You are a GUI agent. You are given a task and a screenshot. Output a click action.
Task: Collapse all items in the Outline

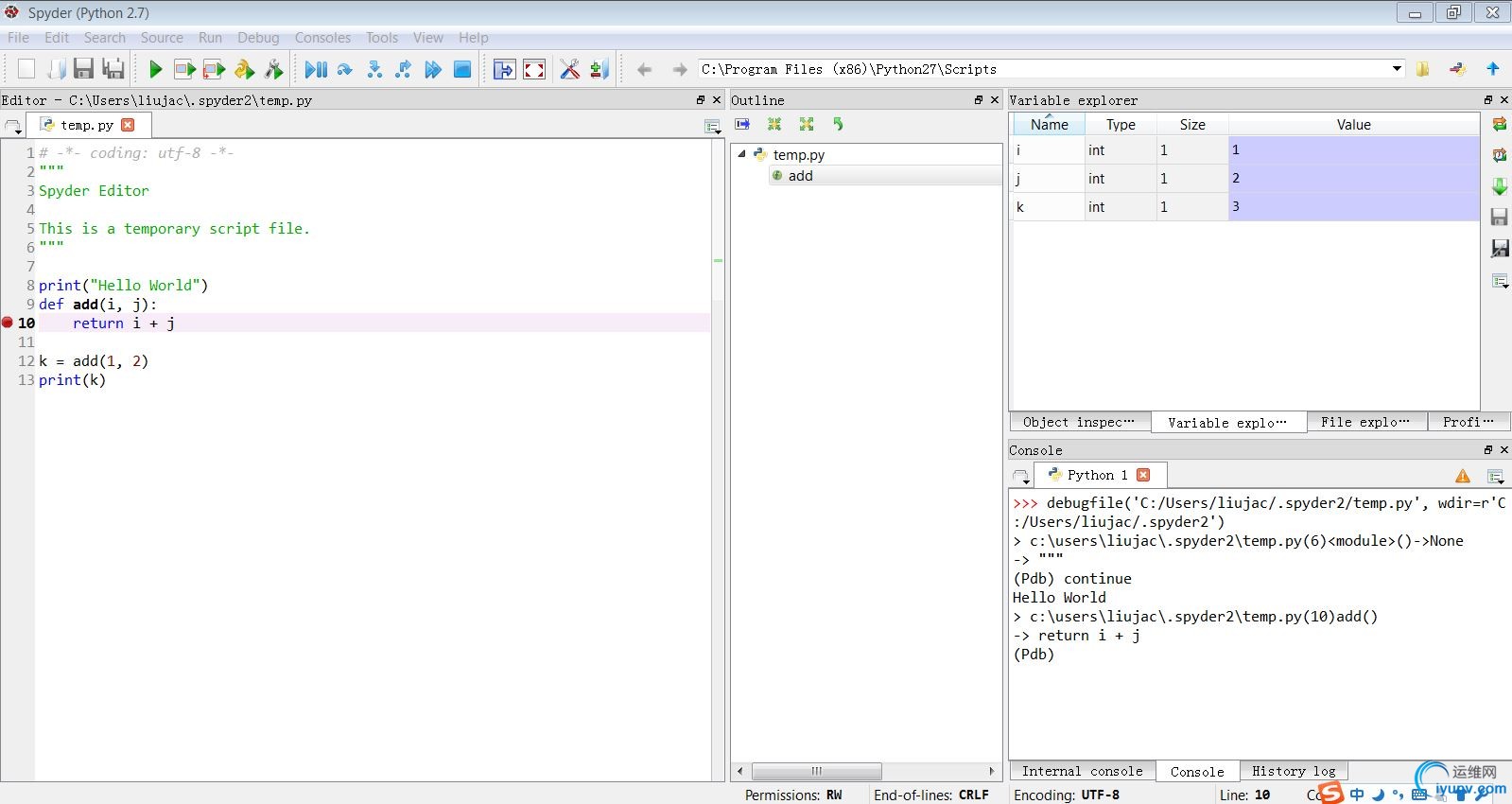coord(774,124)
